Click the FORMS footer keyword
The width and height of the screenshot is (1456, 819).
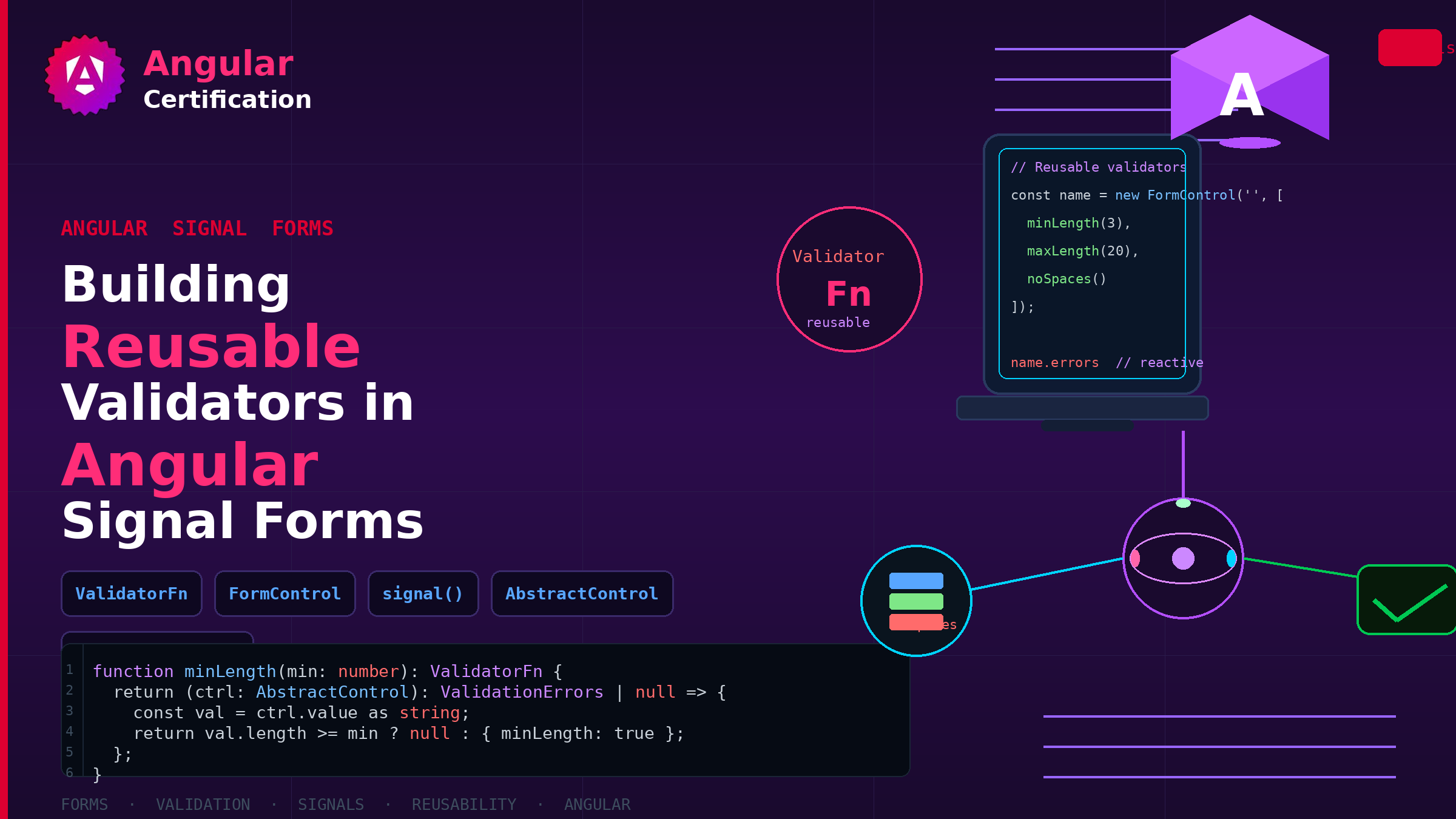tap(84, 805)
